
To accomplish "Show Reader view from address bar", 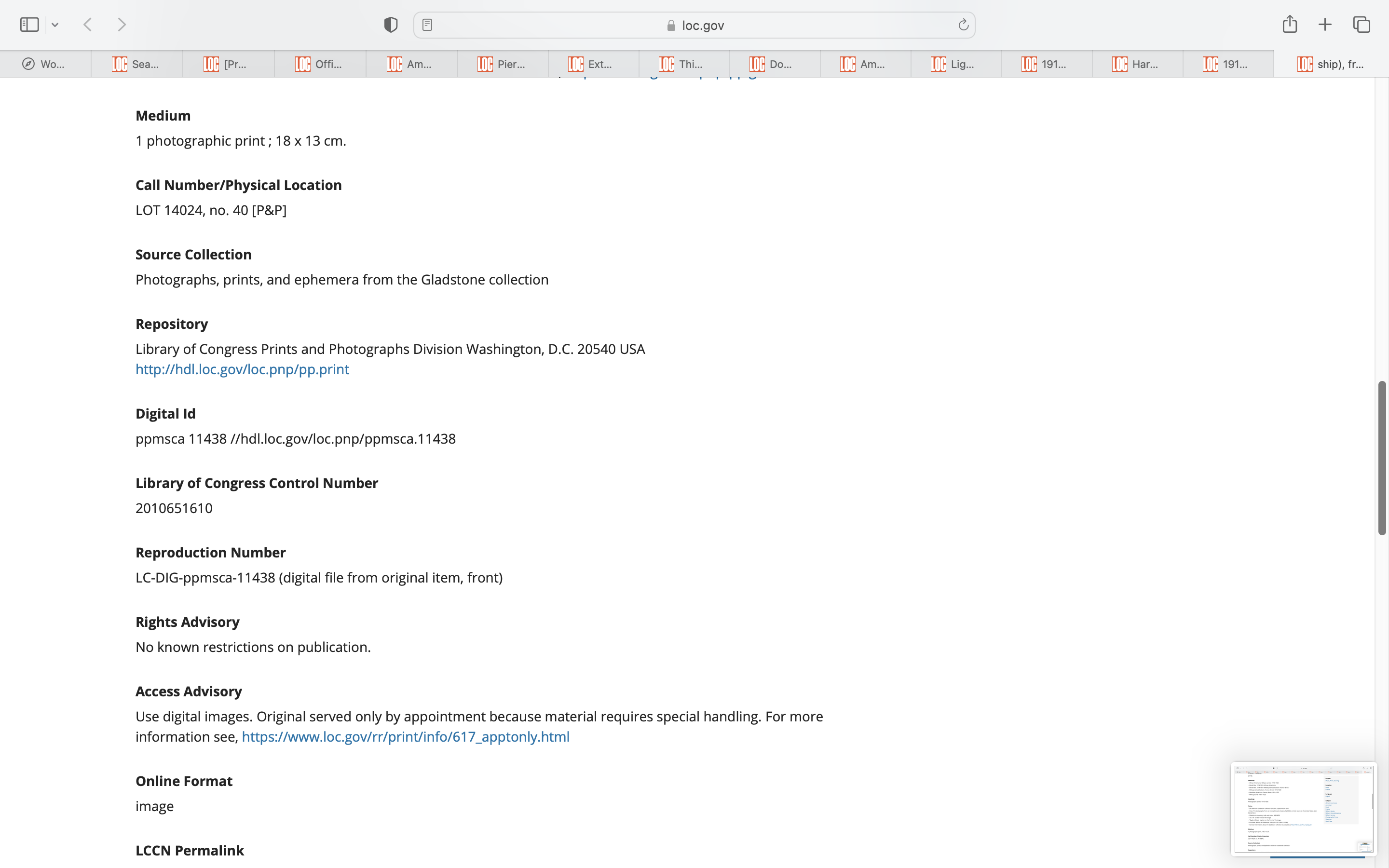I will click(427, 25).
